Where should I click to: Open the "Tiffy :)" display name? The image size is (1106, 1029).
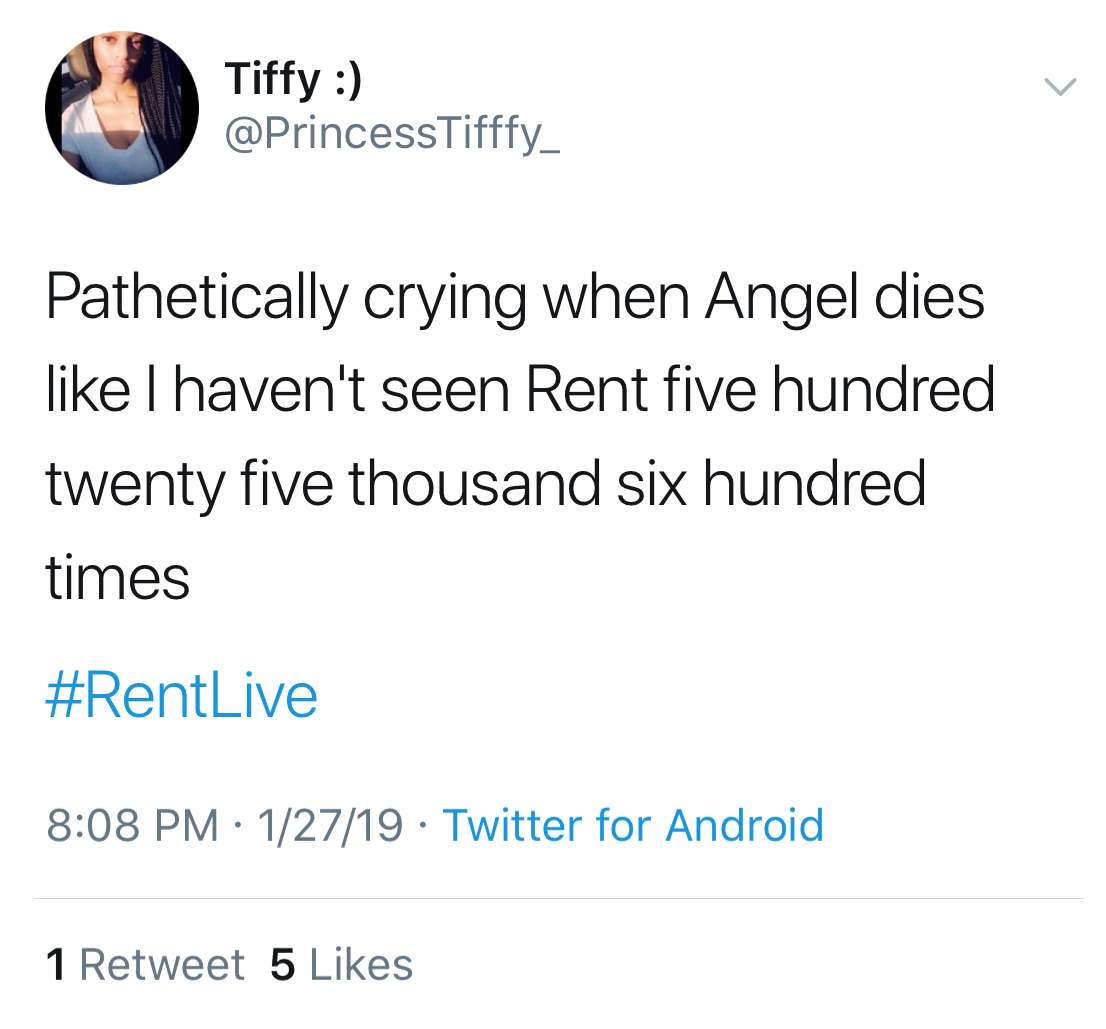tap(293, 79)
